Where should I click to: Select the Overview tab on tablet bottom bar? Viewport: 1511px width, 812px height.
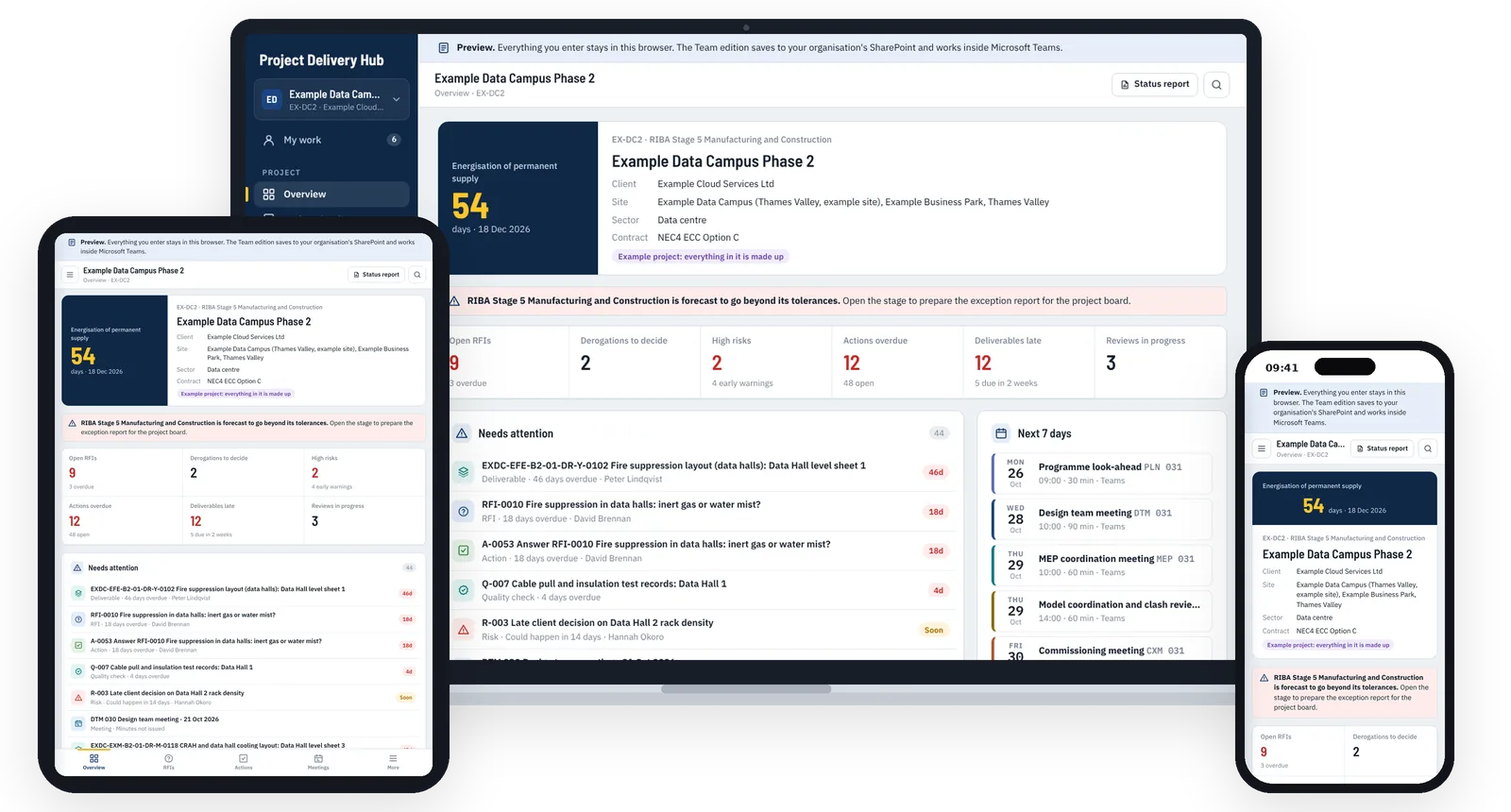coord(94,762)
